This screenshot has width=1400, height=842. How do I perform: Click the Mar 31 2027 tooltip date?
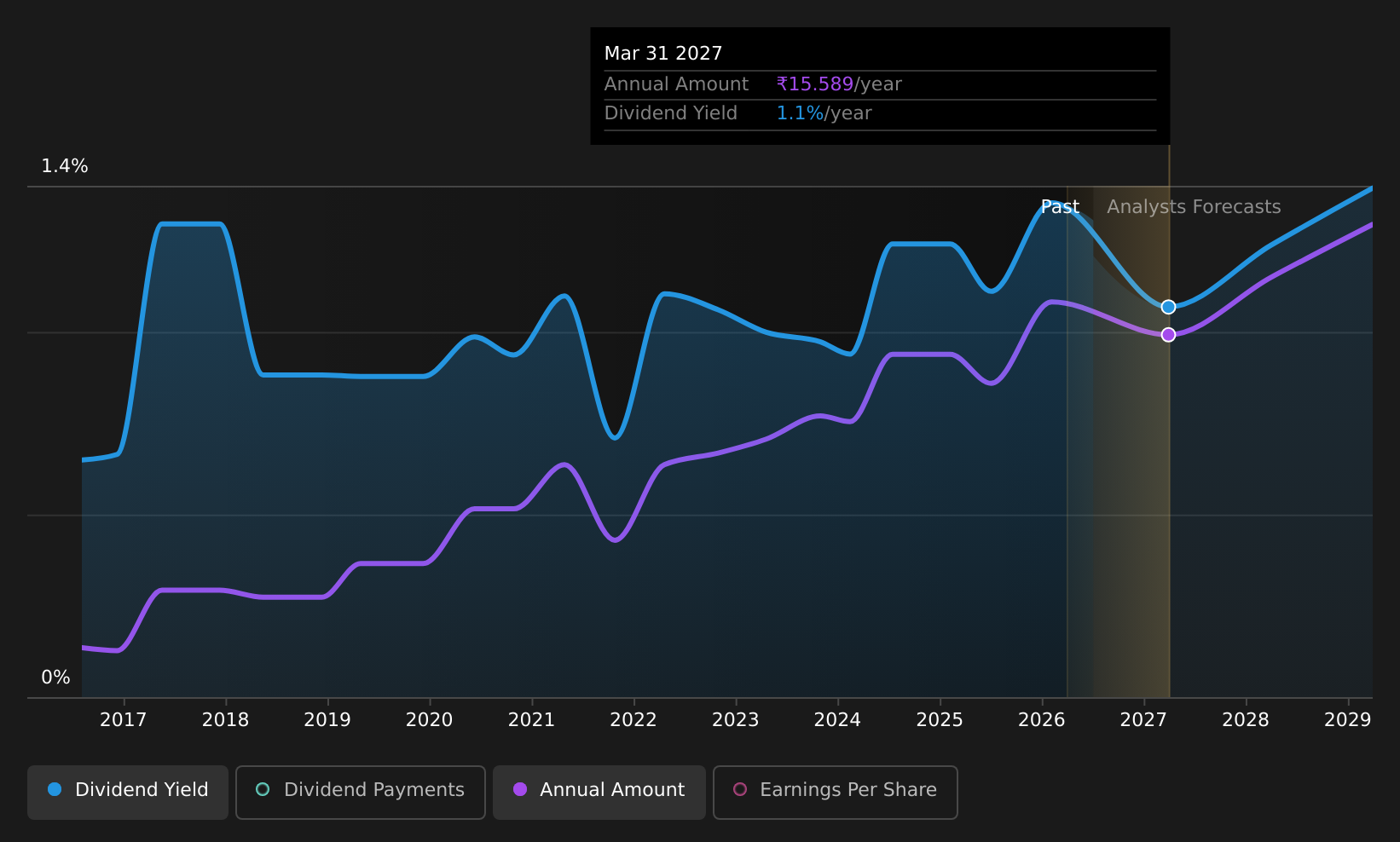pos(663,54)
